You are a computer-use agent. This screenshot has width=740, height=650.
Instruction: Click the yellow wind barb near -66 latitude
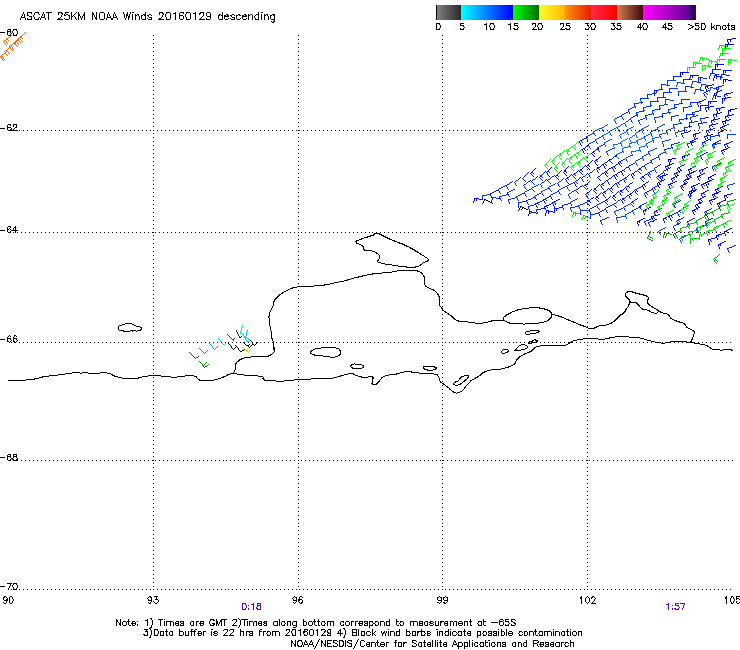[248, 350]
